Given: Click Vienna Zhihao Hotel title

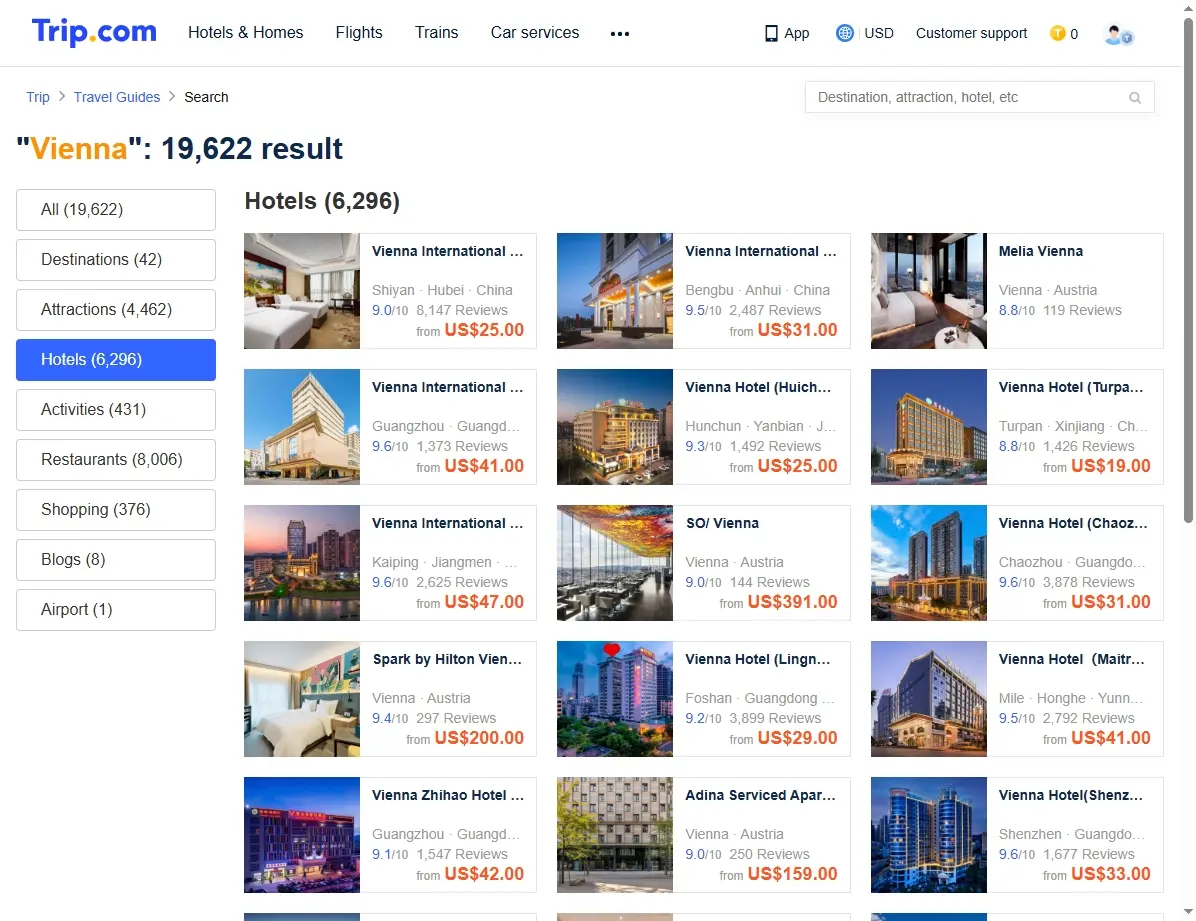Looking at the screenshot, I should point(448,795).
